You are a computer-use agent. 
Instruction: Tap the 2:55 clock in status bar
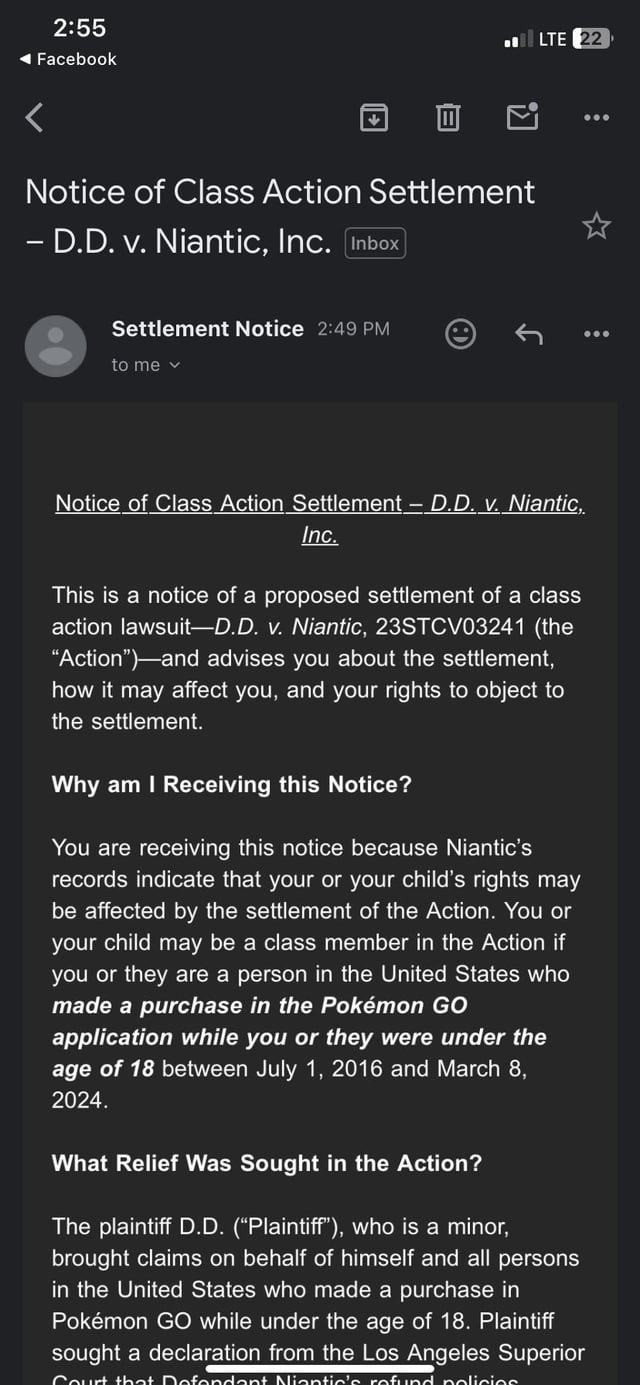79,28
